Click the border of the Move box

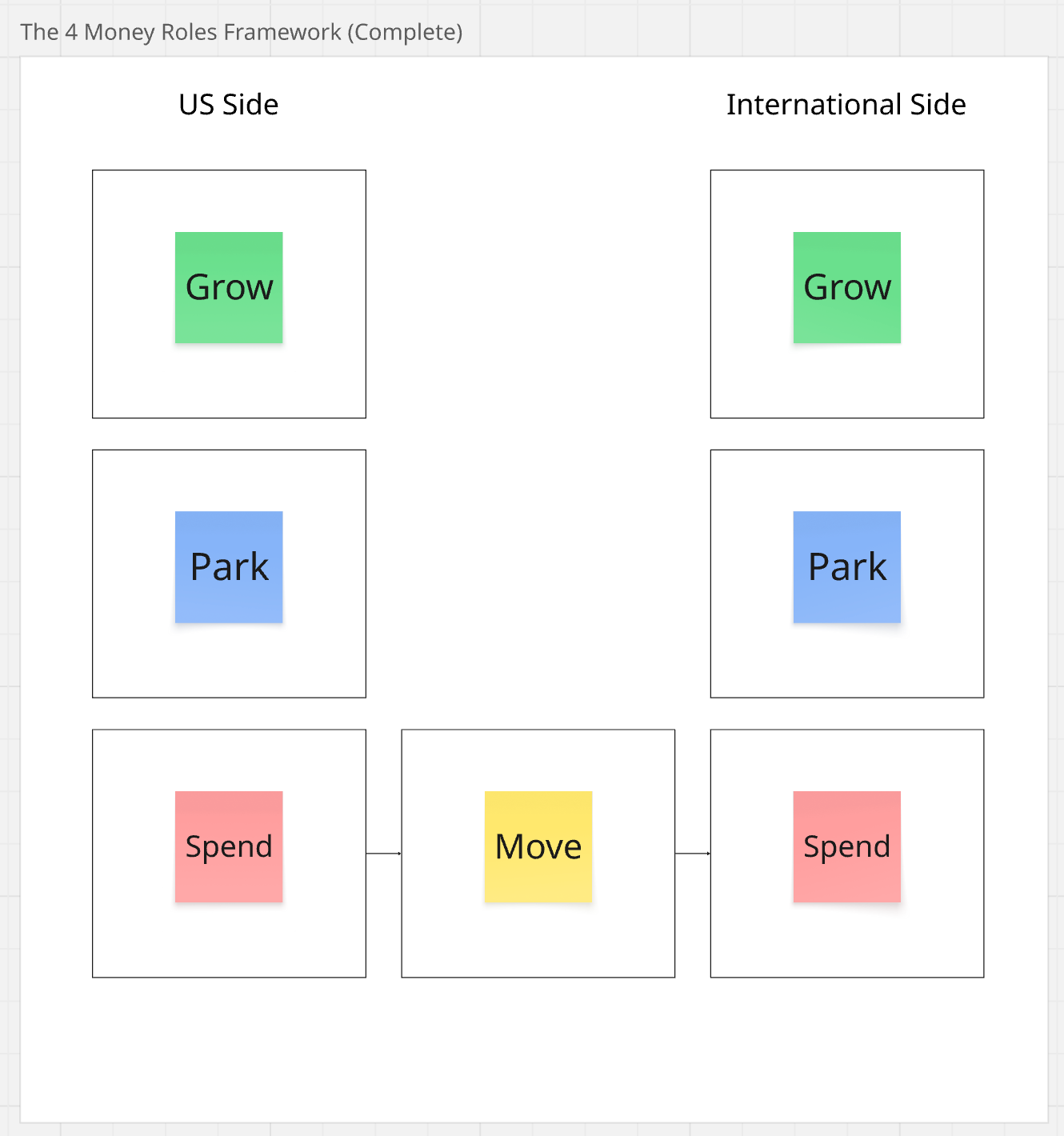[538, 730]
